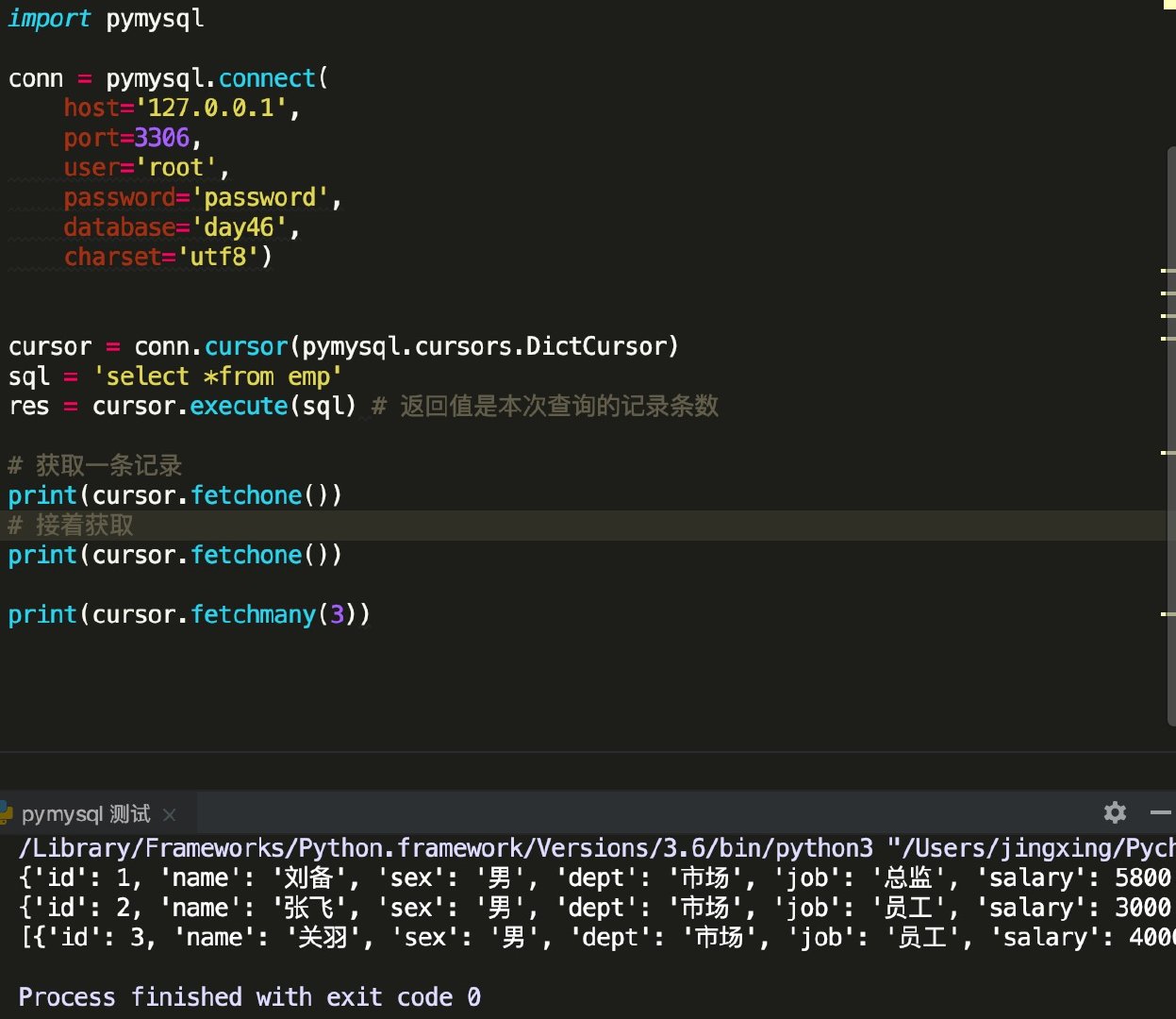Click warning marker at top of scrollbar
Image resolution: width=1176 pixels, height=1019 pixels.
pos(1169,5)
